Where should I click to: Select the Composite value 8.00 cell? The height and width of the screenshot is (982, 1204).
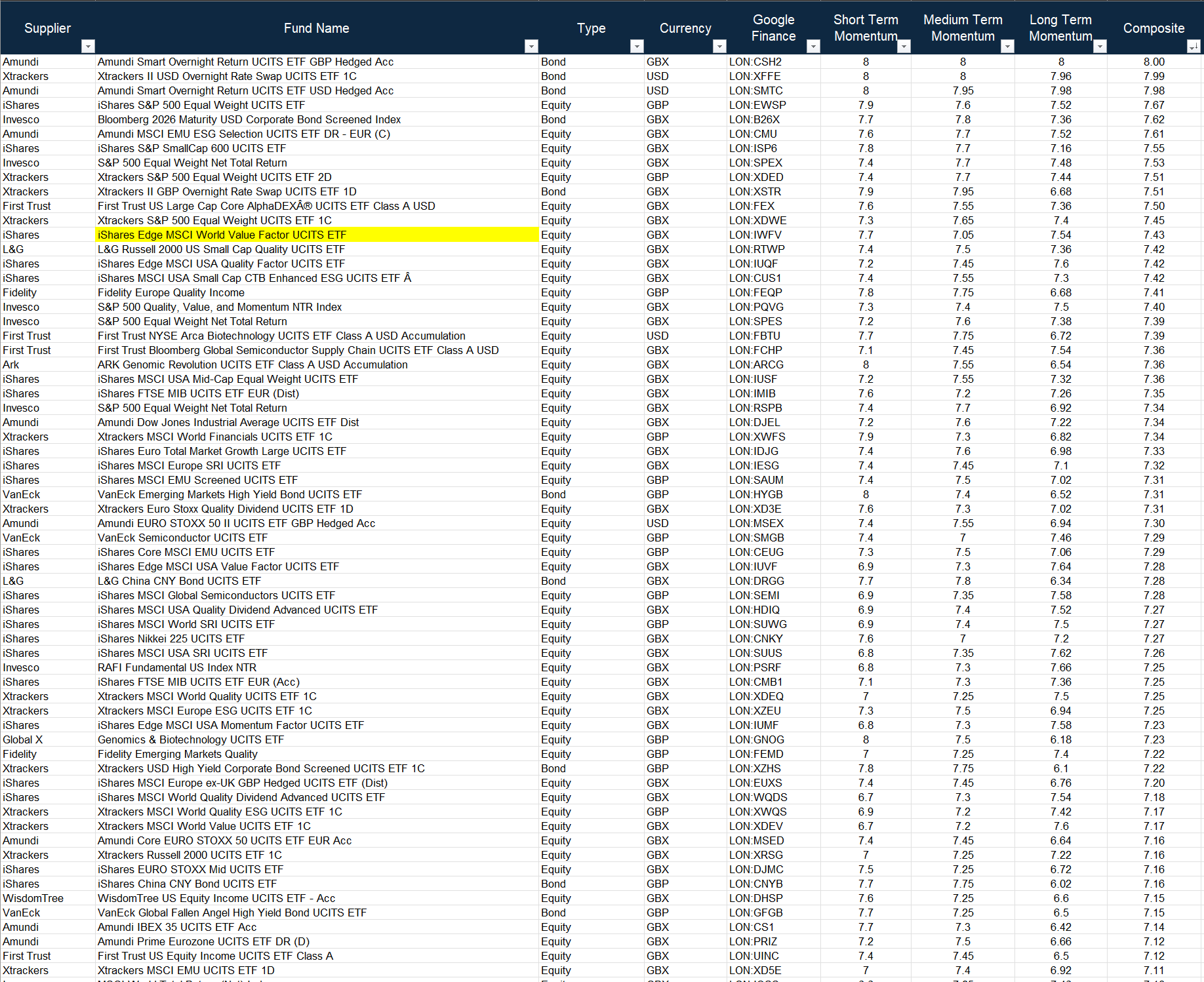click(x=1154, y=62)
